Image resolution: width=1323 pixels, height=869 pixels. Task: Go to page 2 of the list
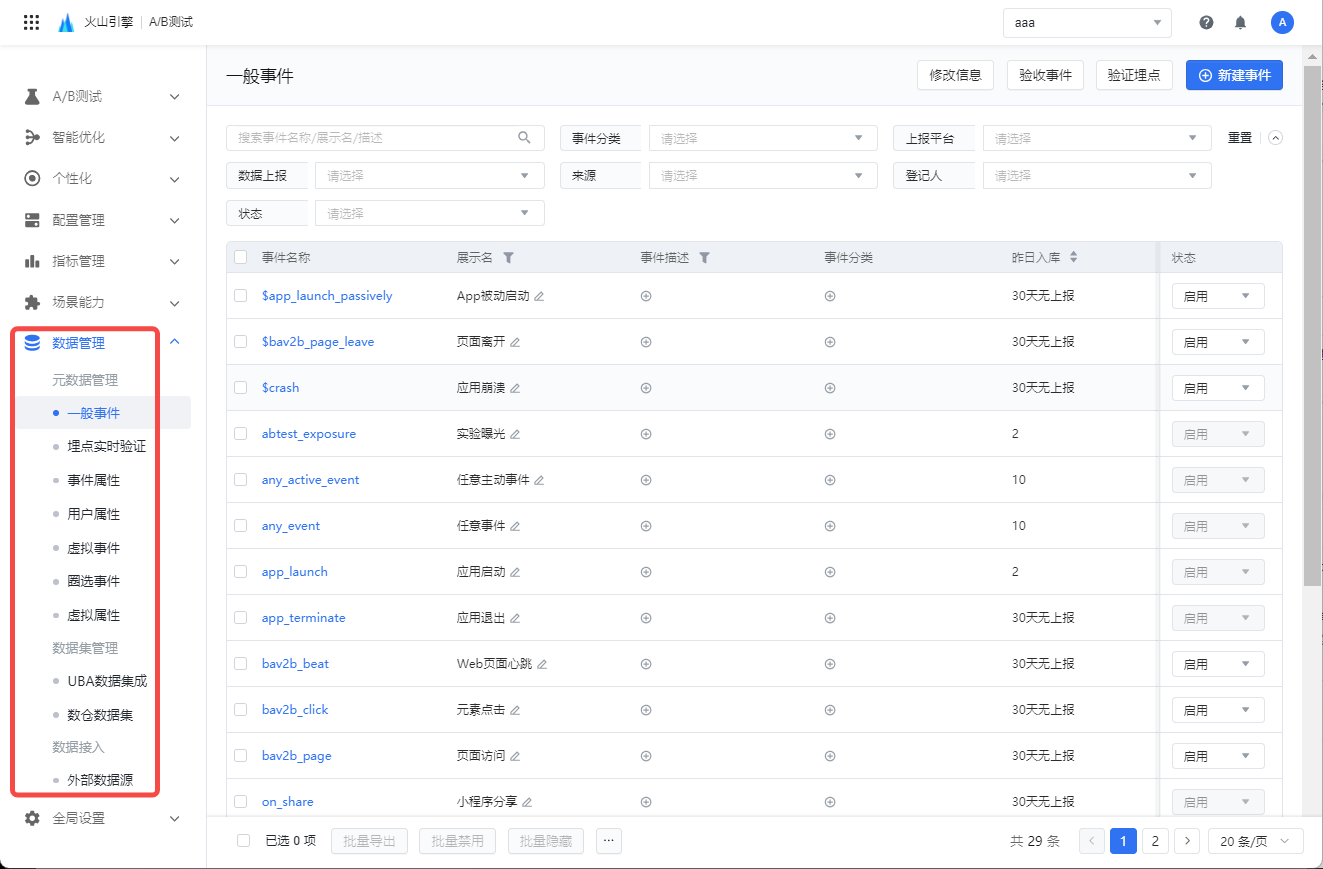point(1155,841)
